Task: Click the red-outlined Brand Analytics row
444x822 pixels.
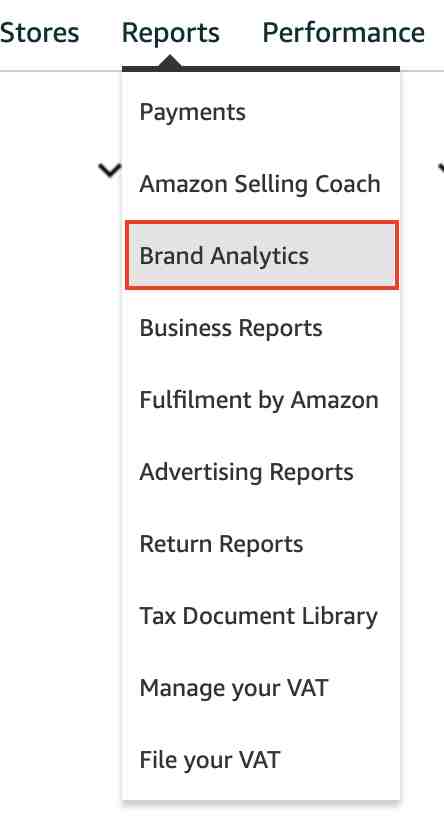Action: coord(262,256)
